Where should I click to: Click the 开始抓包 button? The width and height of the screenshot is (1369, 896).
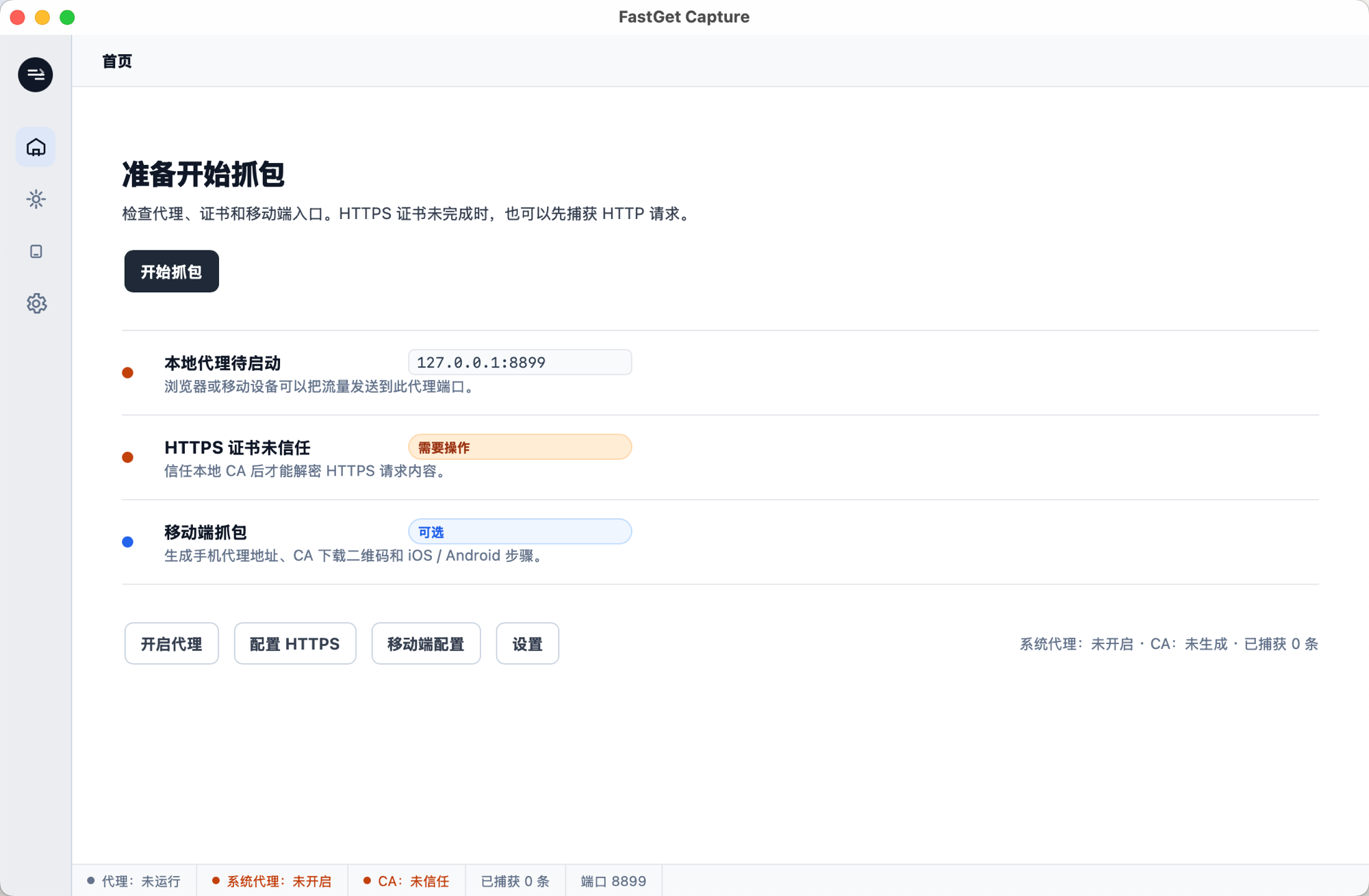click(x=171, y=271)
